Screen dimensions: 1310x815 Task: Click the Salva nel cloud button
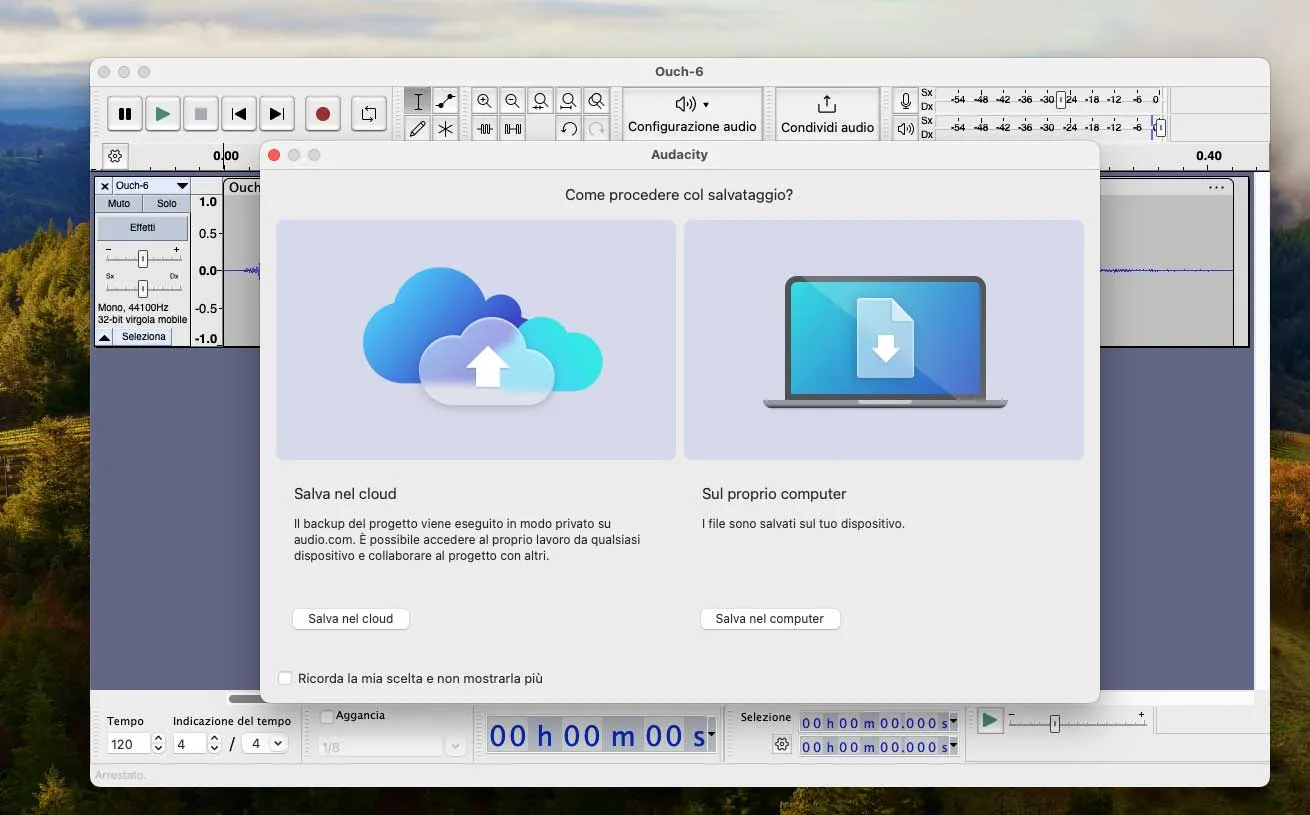pyautogui.click(x=350, y=619)
